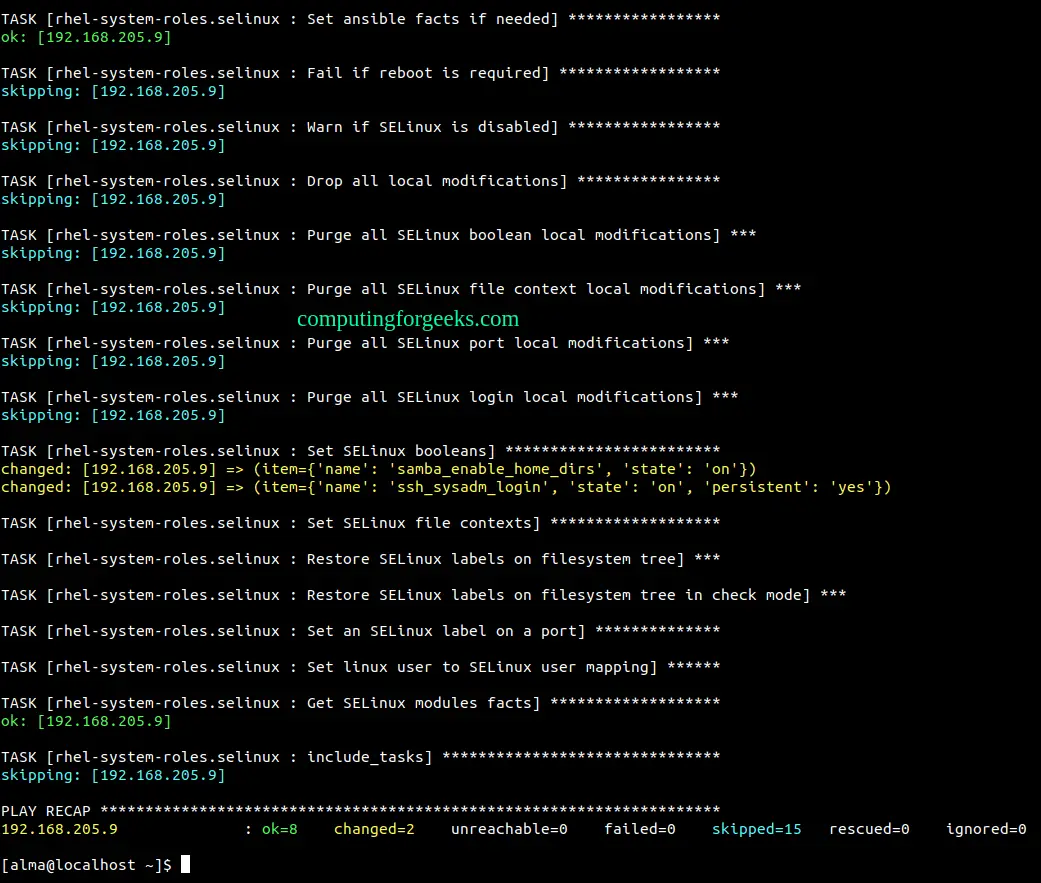
Task: Click the computingforgeeks.com watermark link
Action: coord(407,318)
